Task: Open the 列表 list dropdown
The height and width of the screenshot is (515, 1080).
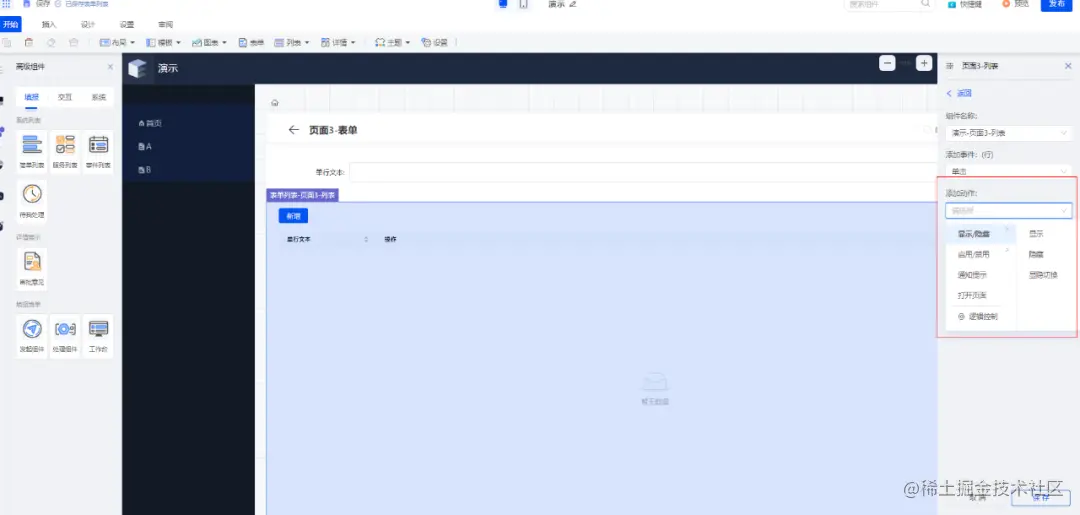Action: click(x=292, y=43)
